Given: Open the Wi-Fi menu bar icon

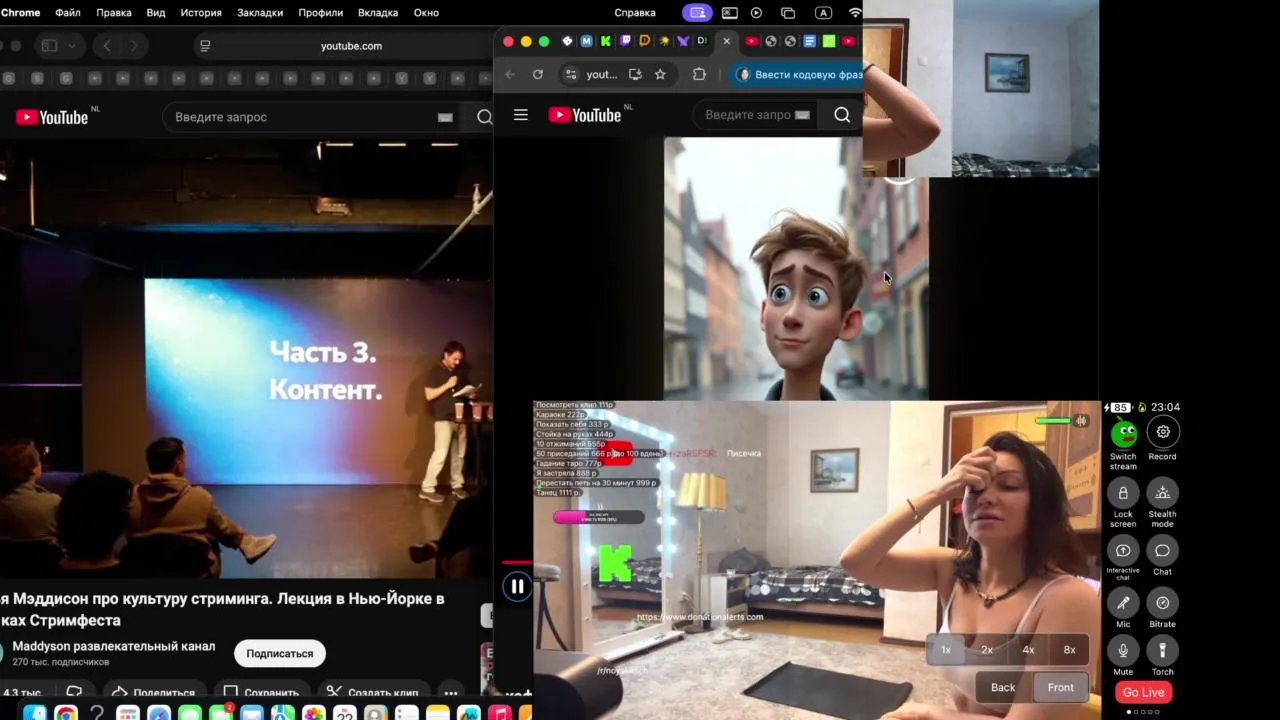Looking at the screenshot, I should click(855, 12).
